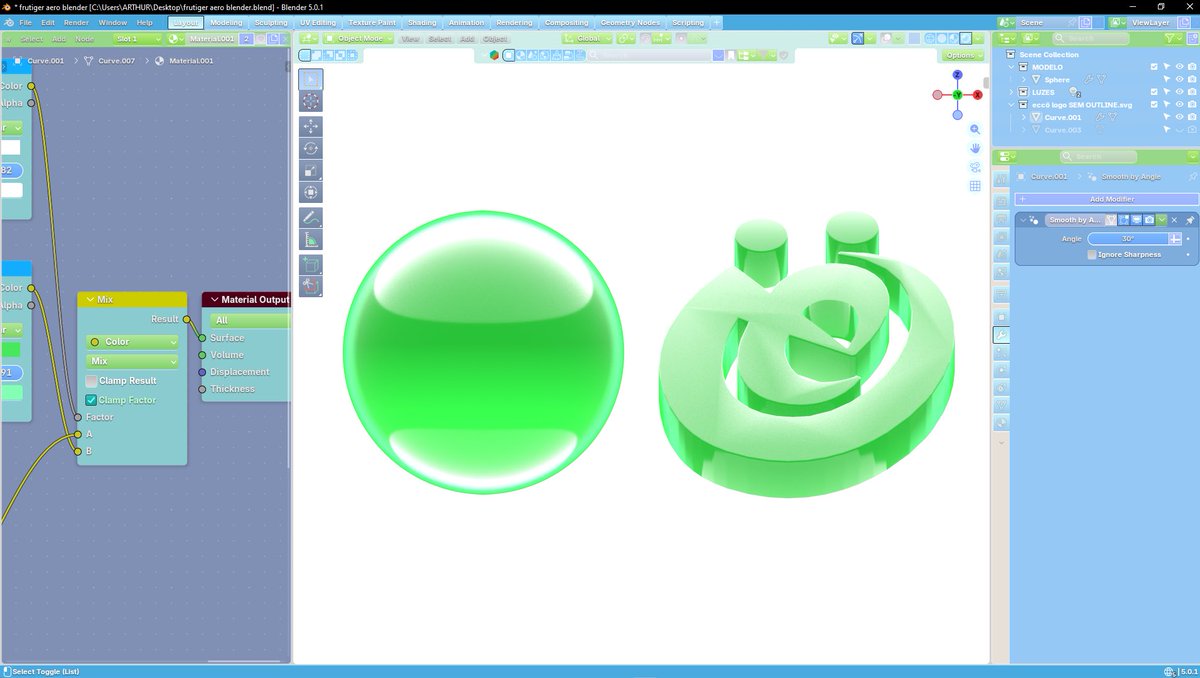Switch to the Geometry Nodes workspace tab
This screenshot has width=1200, height=678.
(630, 22)
